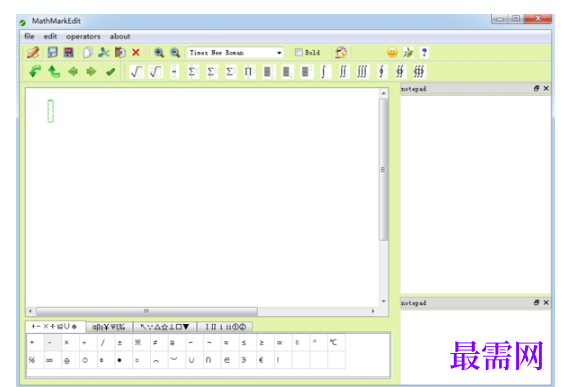
Task: Insert the product Π operator
Action: click(249, 72)
